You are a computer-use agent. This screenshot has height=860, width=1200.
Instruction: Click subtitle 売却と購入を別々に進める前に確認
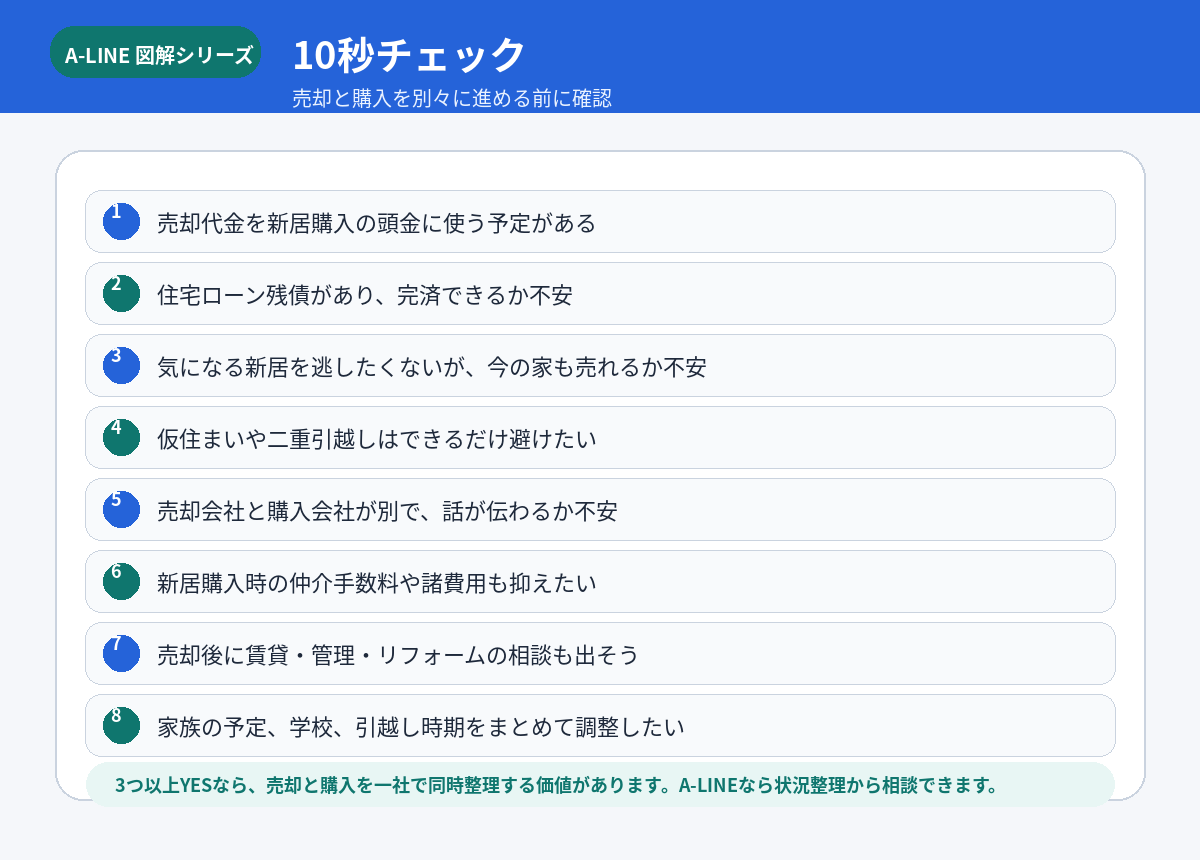coord(452,99)
